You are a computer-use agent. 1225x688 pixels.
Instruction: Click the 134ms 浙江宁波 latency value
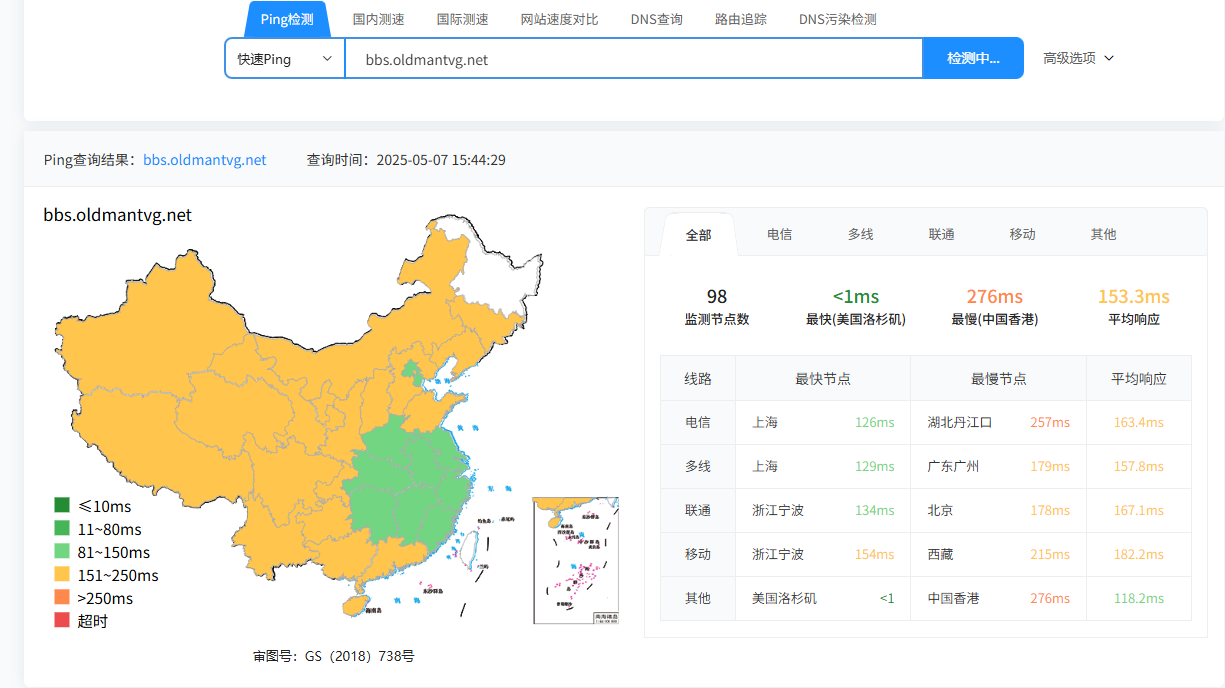click(875, 511)
